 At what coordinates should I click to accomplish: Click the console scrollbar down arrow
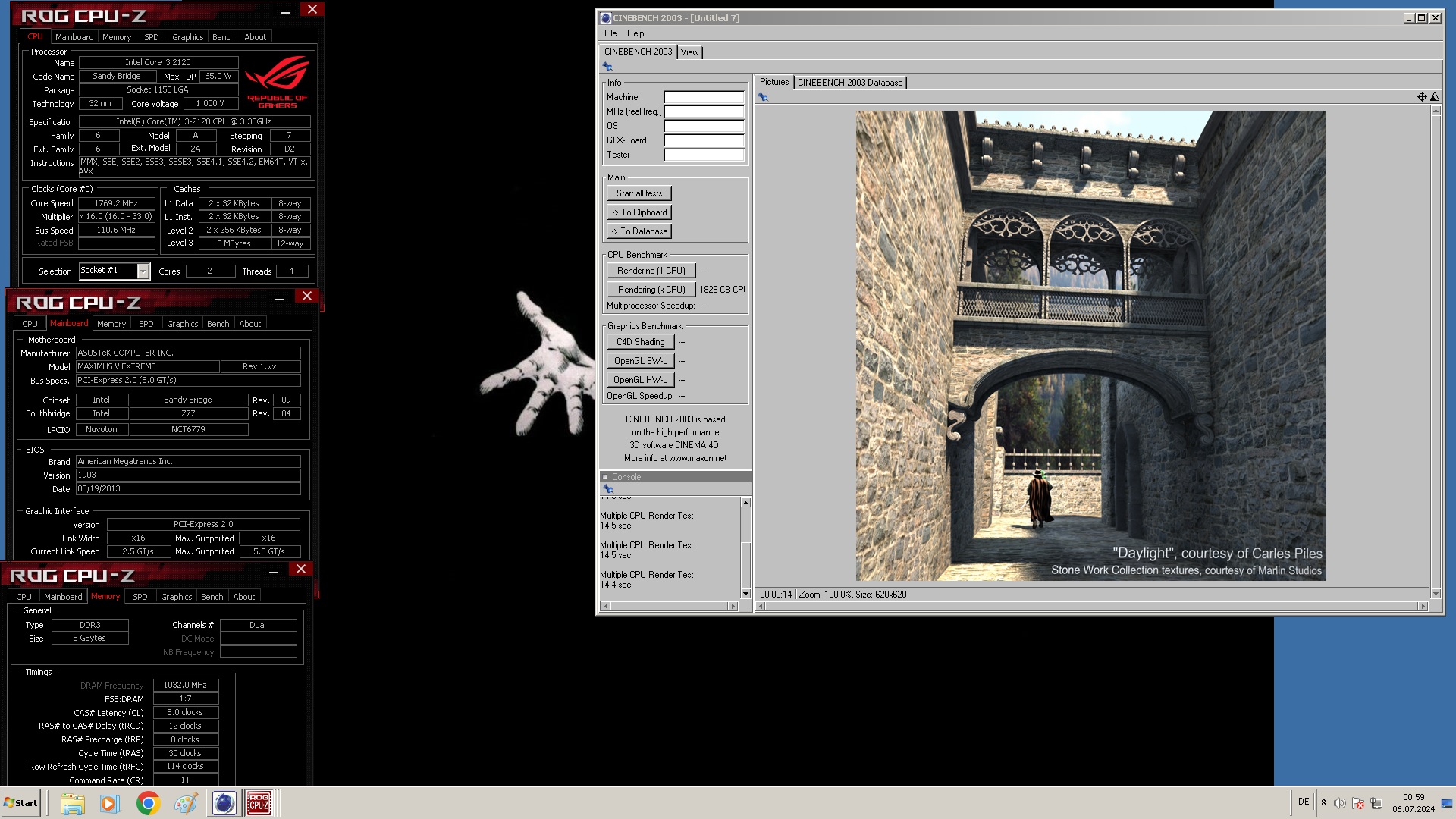745,594
